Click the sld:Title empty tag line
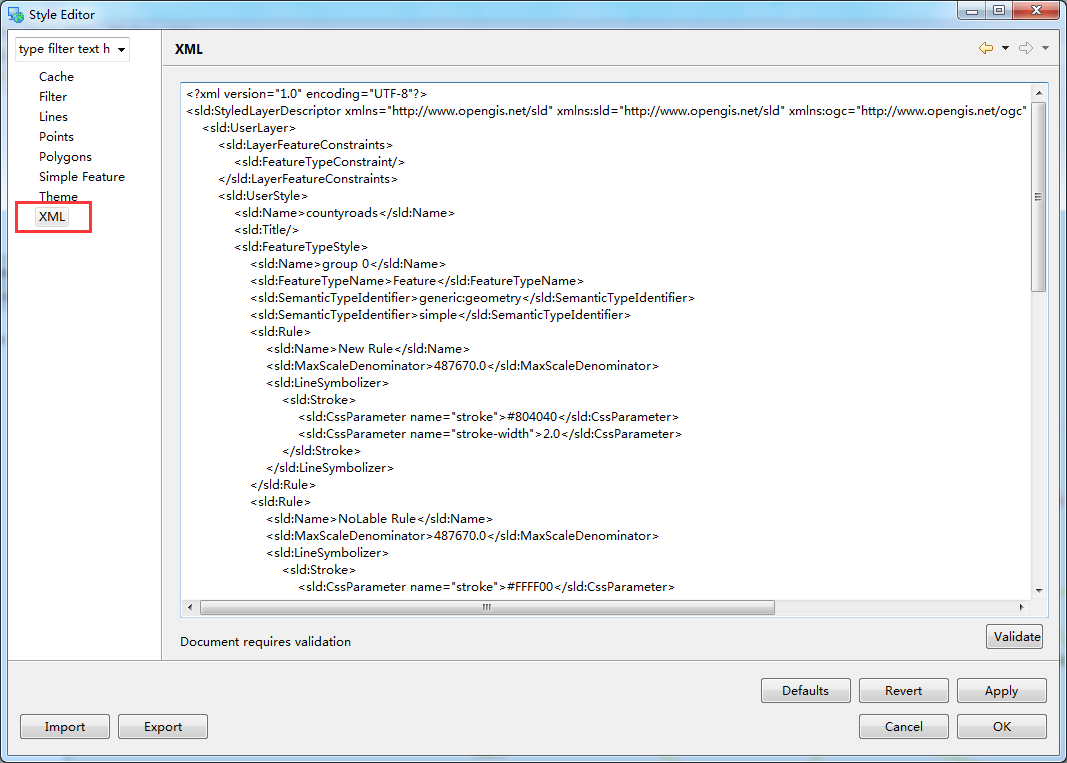This screenshot has height=763, width=1067. (x=267, y=229)
